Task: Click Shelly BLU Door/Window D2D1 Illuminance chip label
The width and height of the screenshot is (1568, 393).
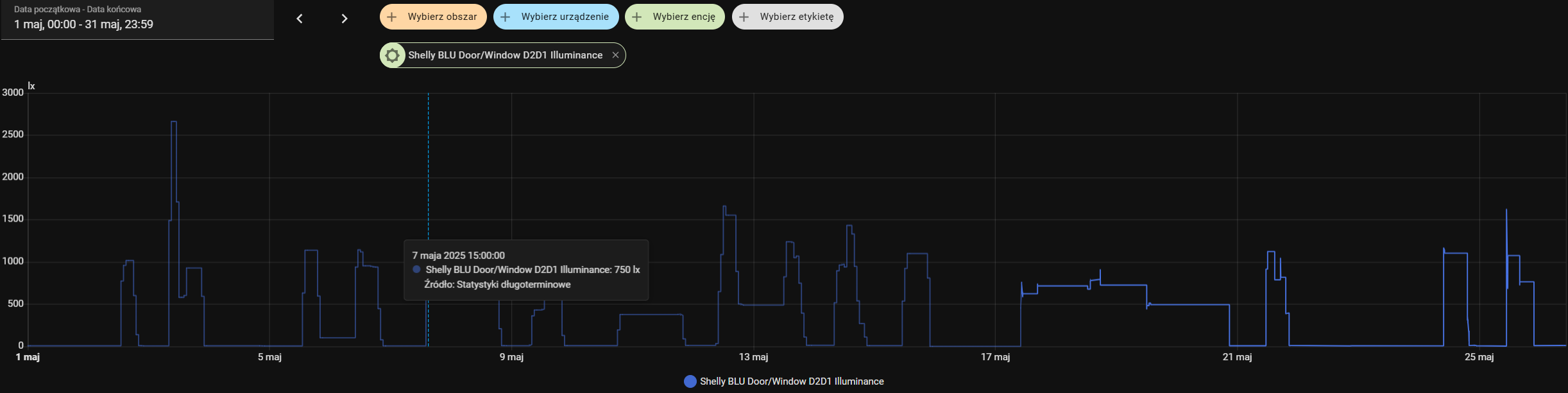Action: click(506, 55)
